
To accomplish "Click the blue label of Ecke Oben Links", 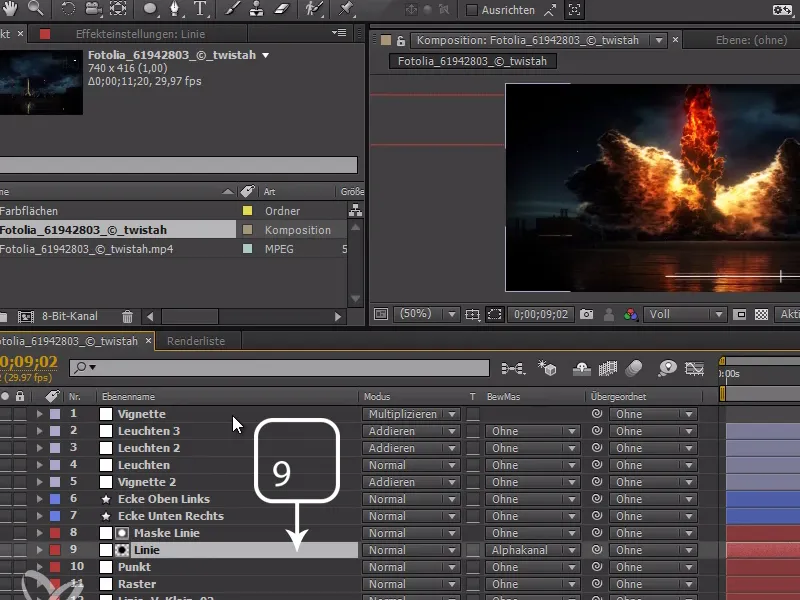I will click(55, 499).
